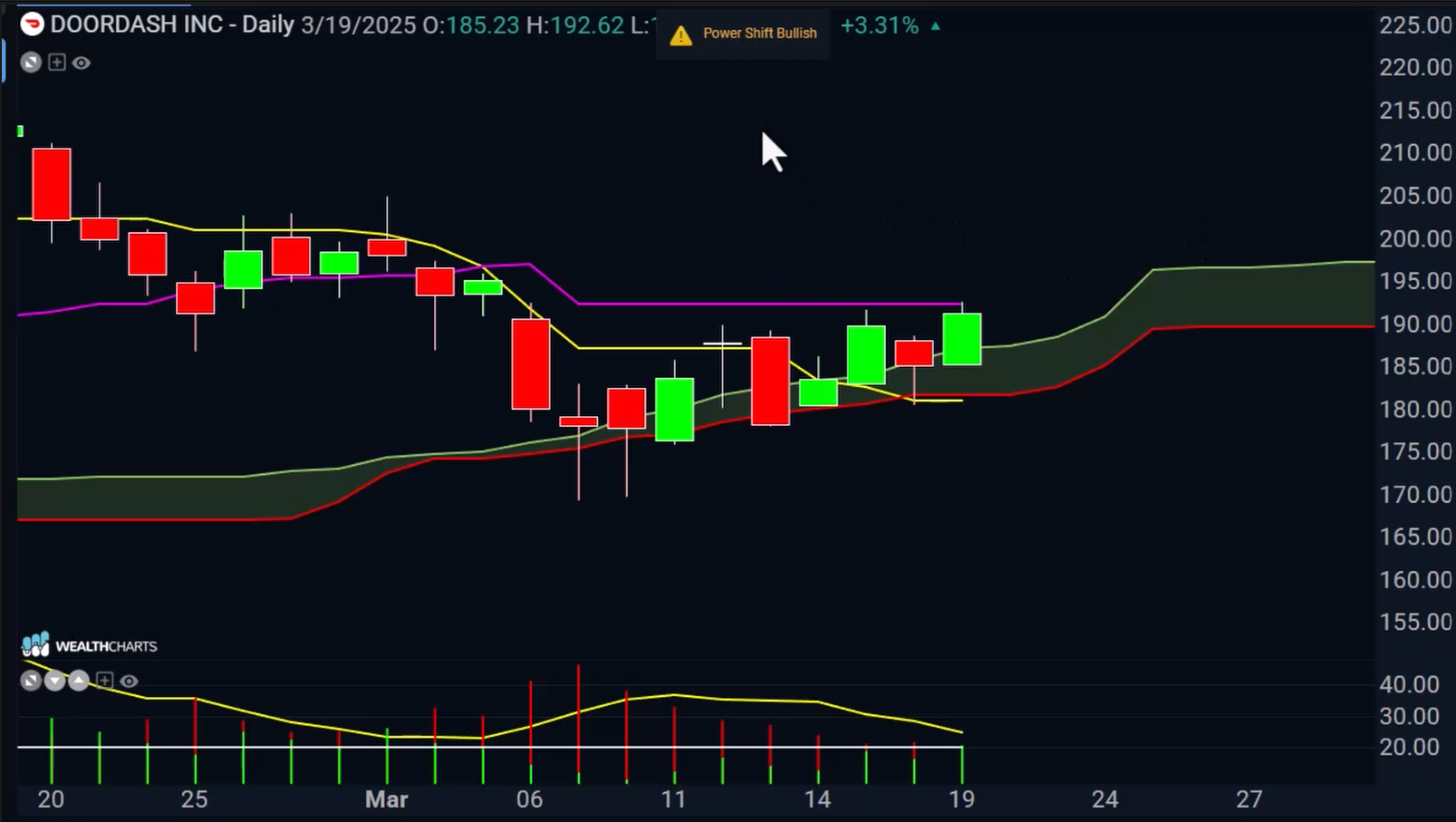Click the 25 date label on time axis
This screenshot has height=822, width=1456.
pos(194,799)
